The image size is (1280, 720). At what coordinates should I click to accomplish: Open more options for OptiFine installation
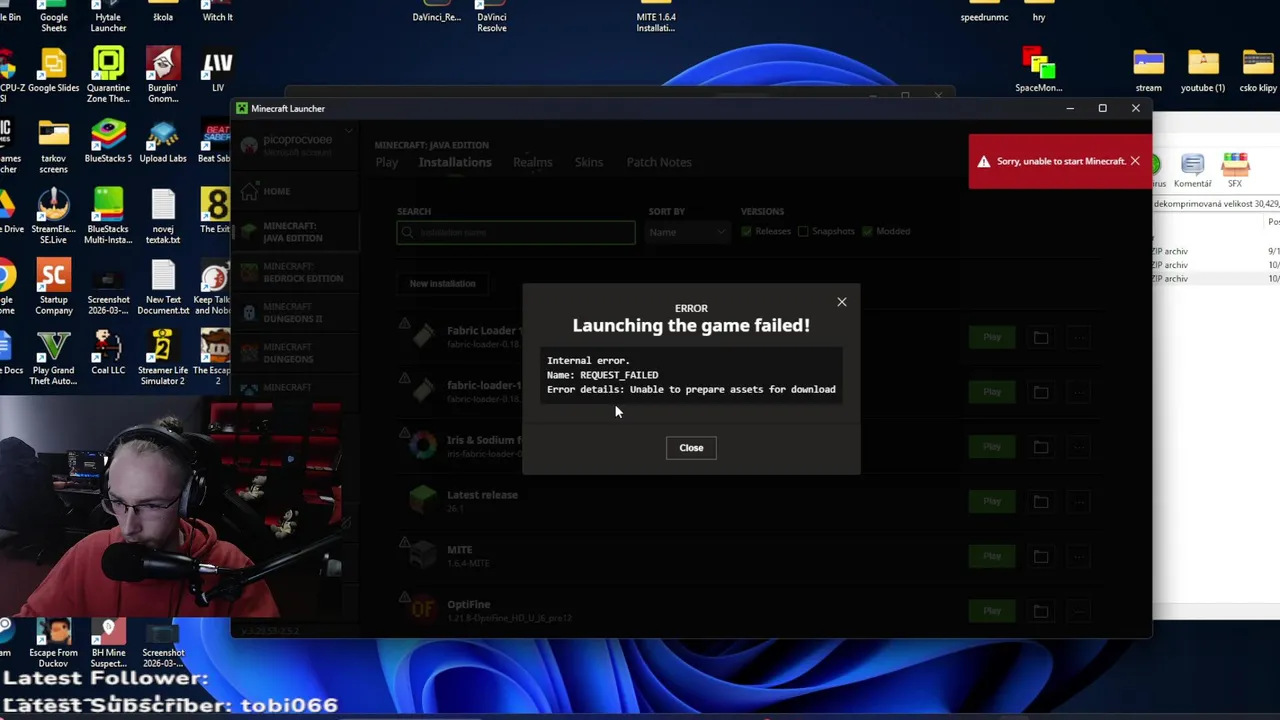[1079, 611]
